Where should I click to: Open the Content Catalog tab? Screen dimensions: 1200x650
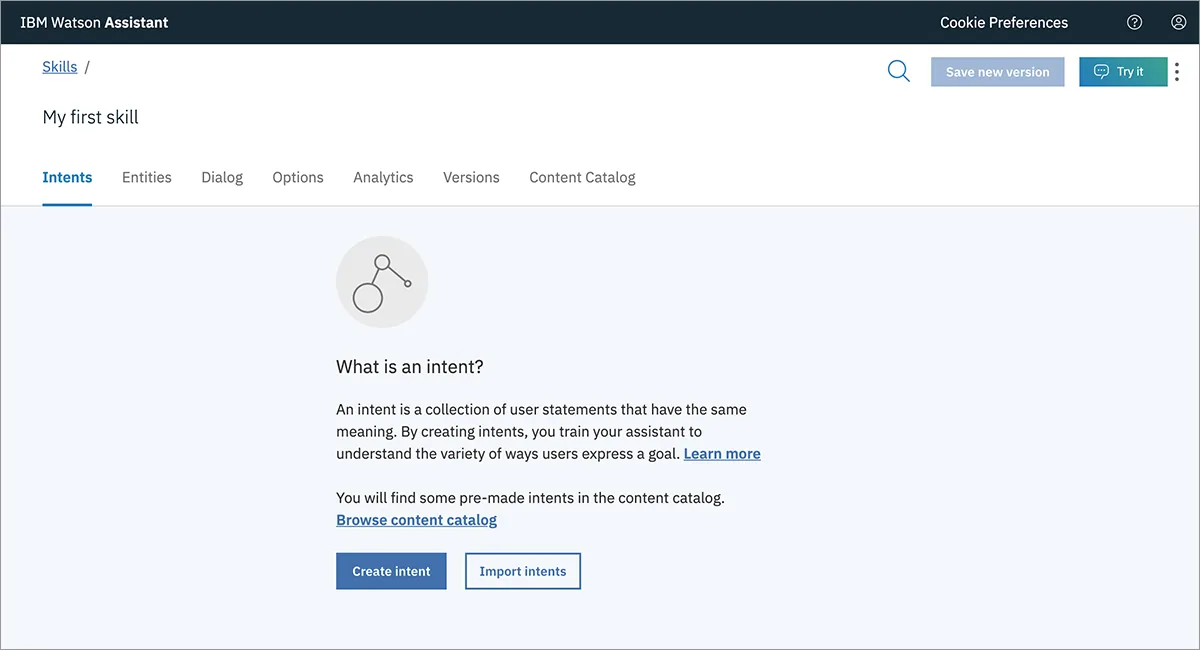[x=582, y=177]
